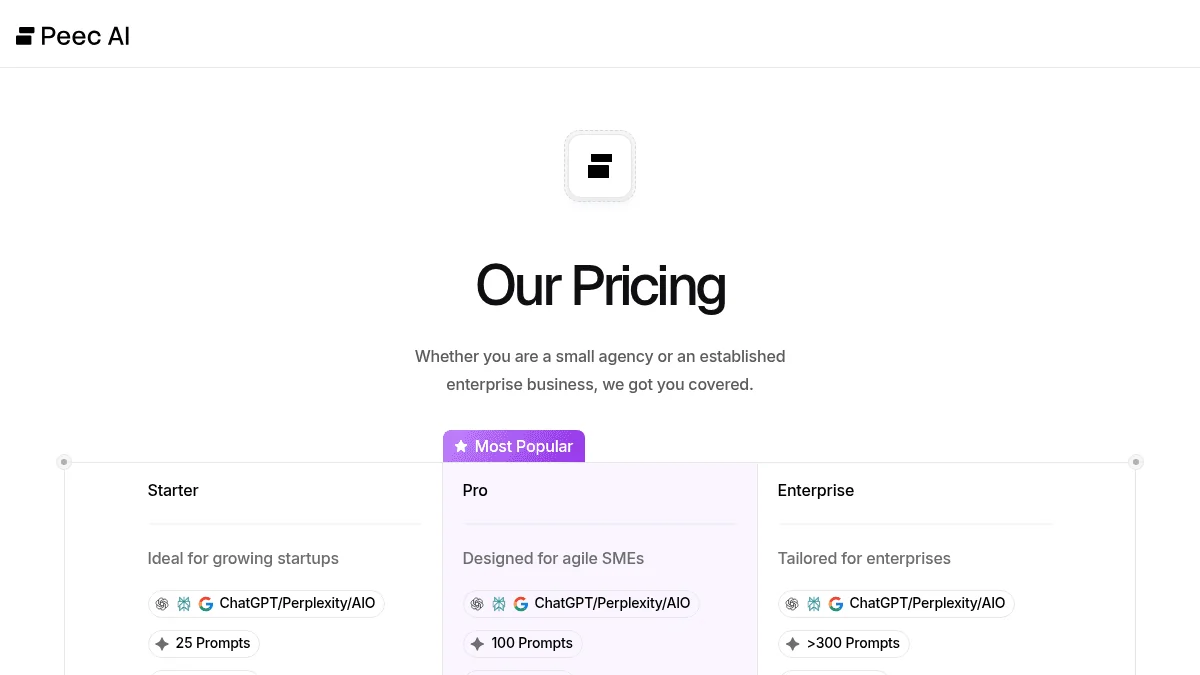Click the sparkle icon beside 25 Prompts
Screen dimensions: 1200x675
pos(162,643)
